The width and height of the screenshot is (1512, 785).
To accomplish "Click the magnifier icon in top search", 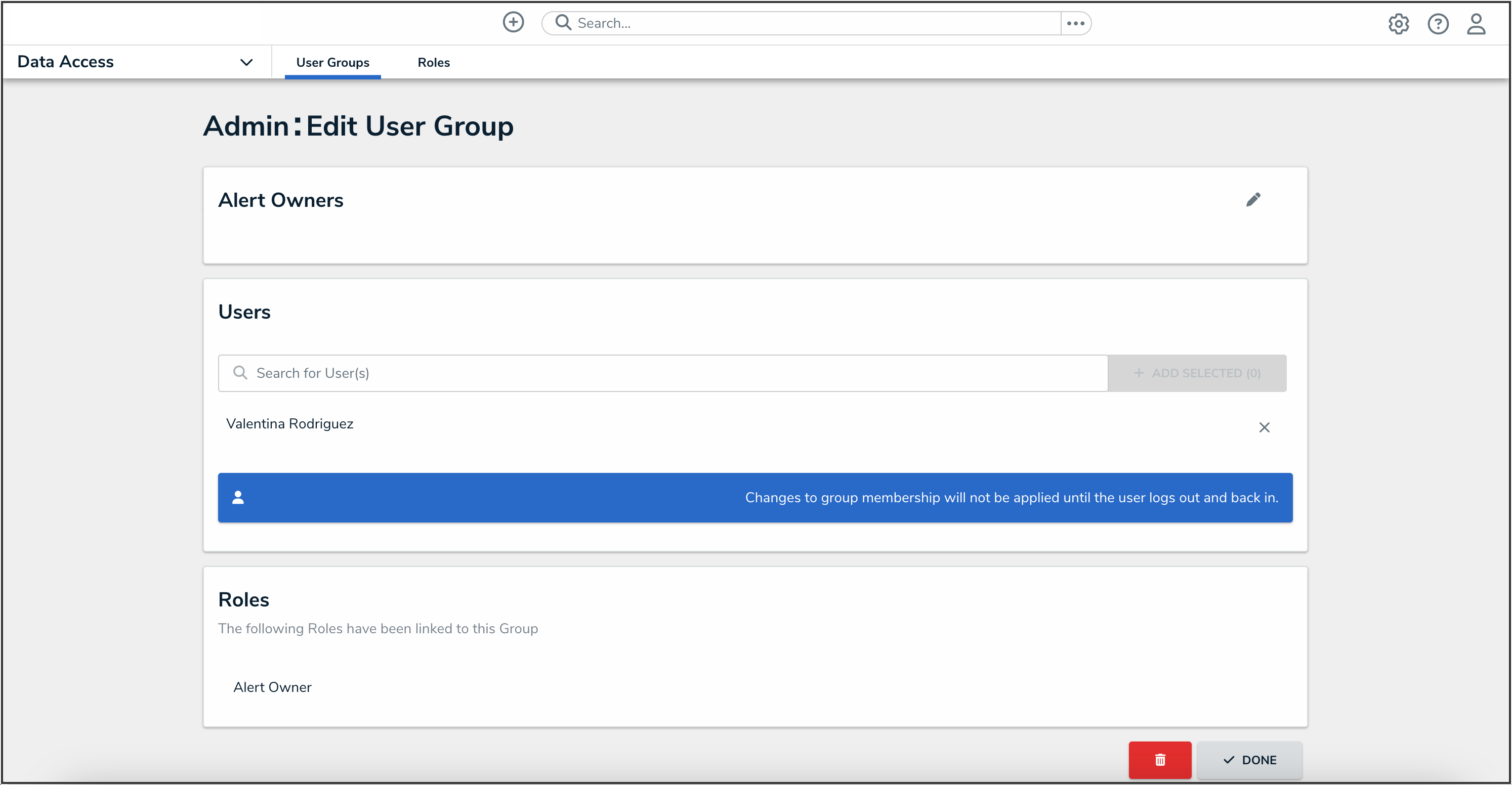I will tap(563, 22).
